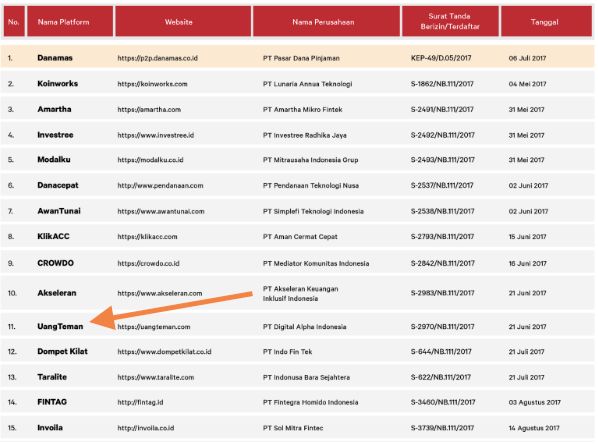Click license number KEP-49/D.05/2017
The image size is (598, 444).
[x=441, y=58]
